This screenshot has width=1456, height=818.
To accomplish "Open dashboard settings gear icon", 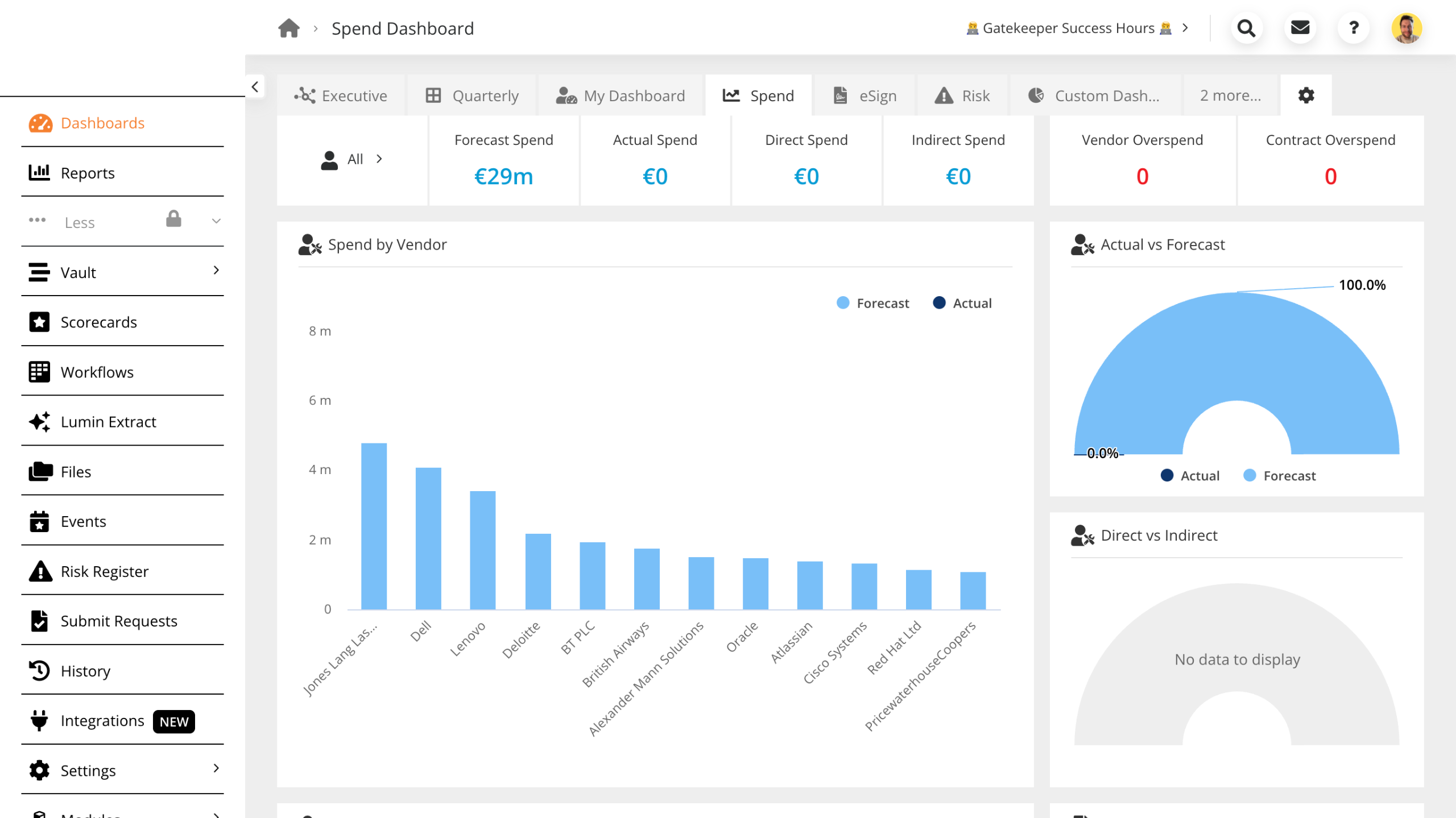I will point(1306,95).
